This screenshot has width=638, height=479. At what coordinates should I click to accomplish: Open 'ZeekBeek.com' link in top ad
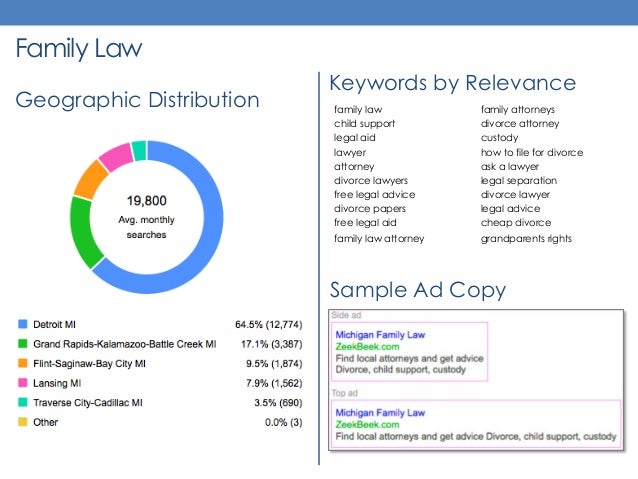pyautogui.click(x=367, y=424)
